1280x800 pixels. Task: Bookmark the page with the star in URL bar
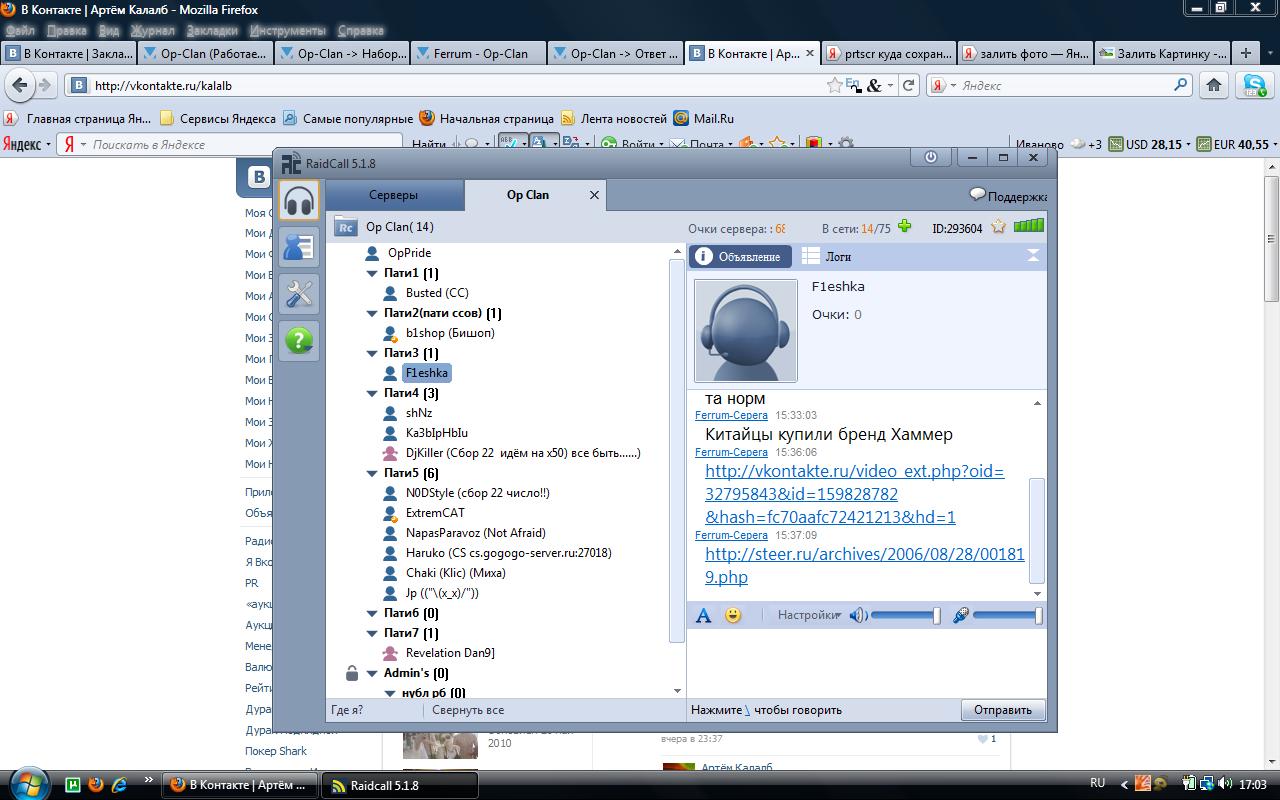point(834,86)
